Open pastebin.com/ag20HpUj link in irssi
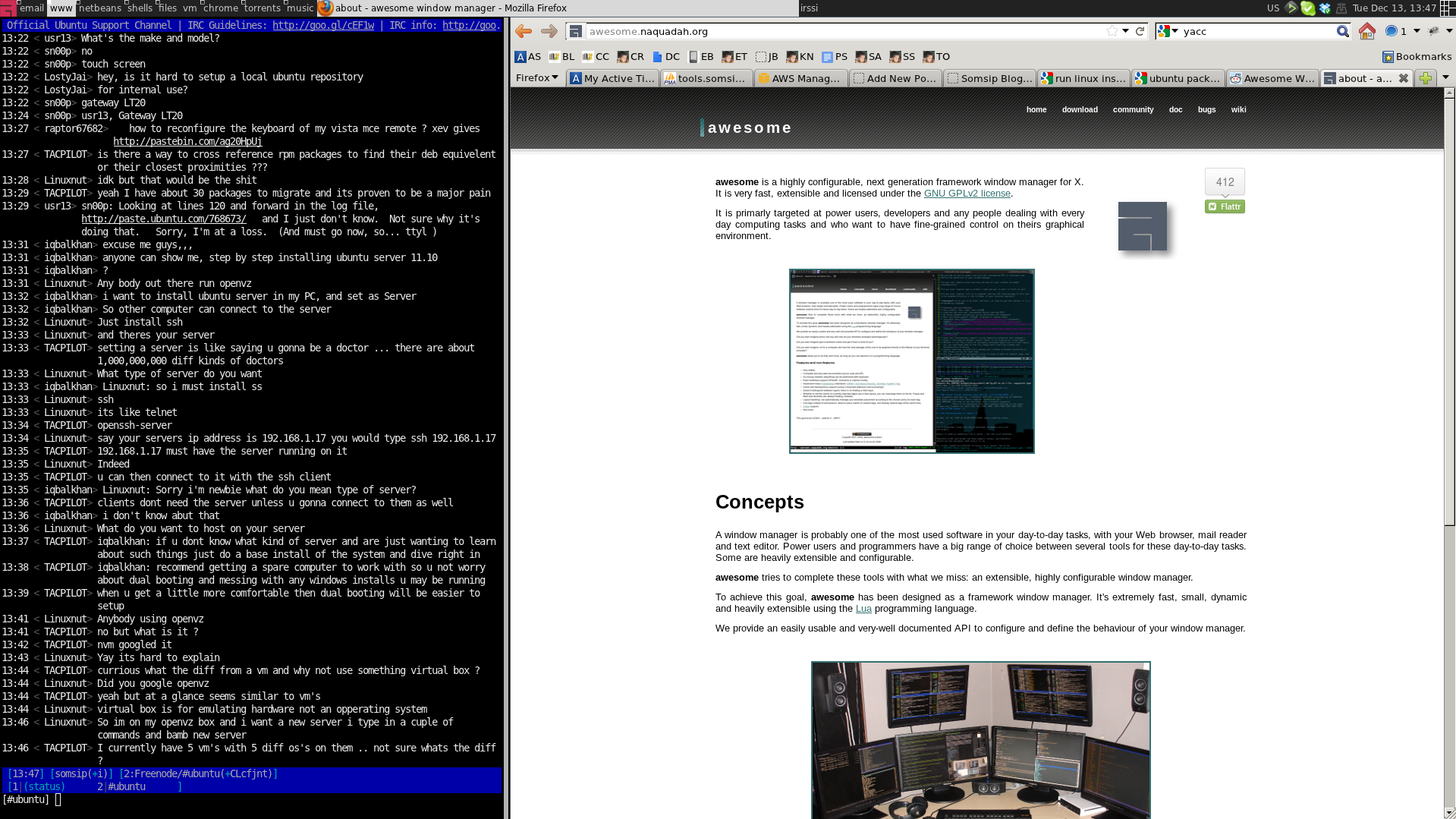Screen dimensions: 1456x819 point(187,141)
